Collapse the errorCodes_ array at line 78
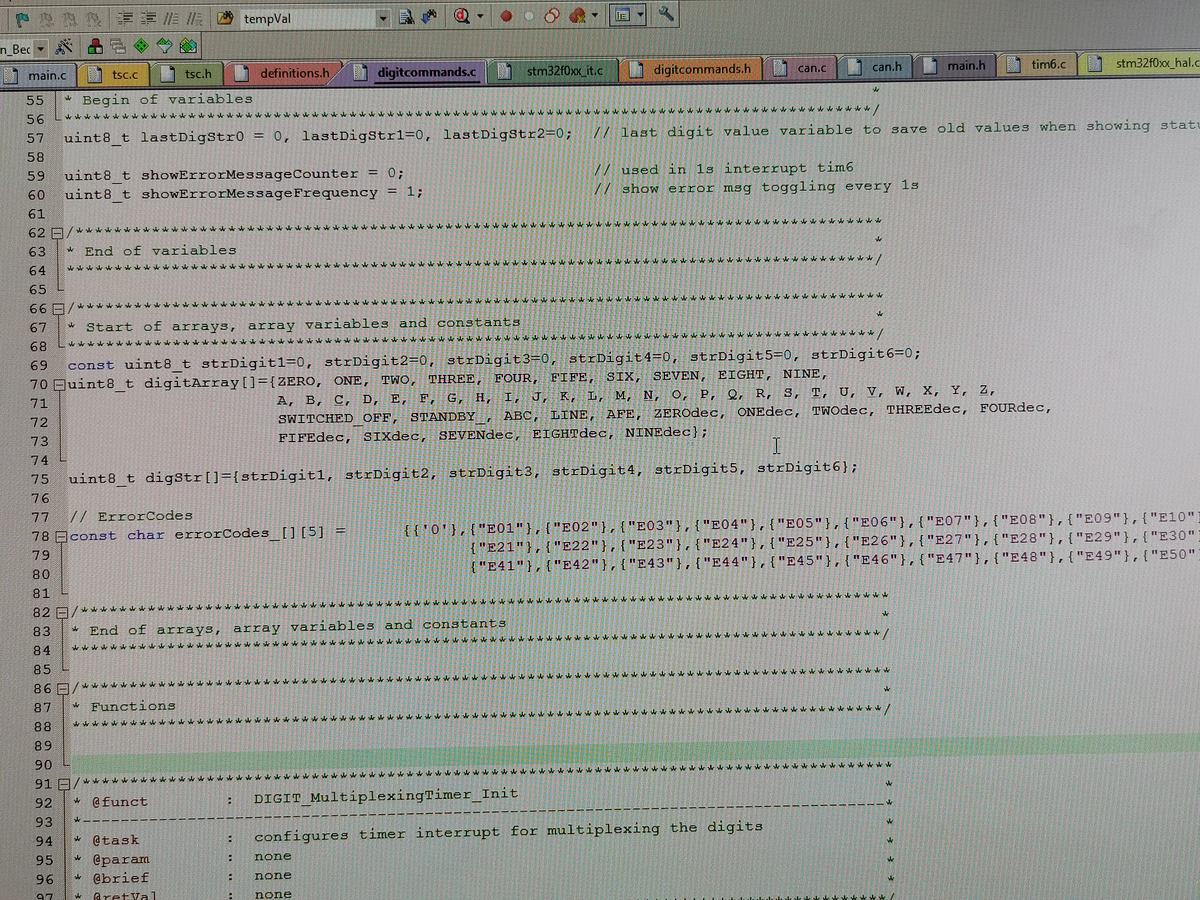Screen dimensions: 1200x900 pos(59,537)
